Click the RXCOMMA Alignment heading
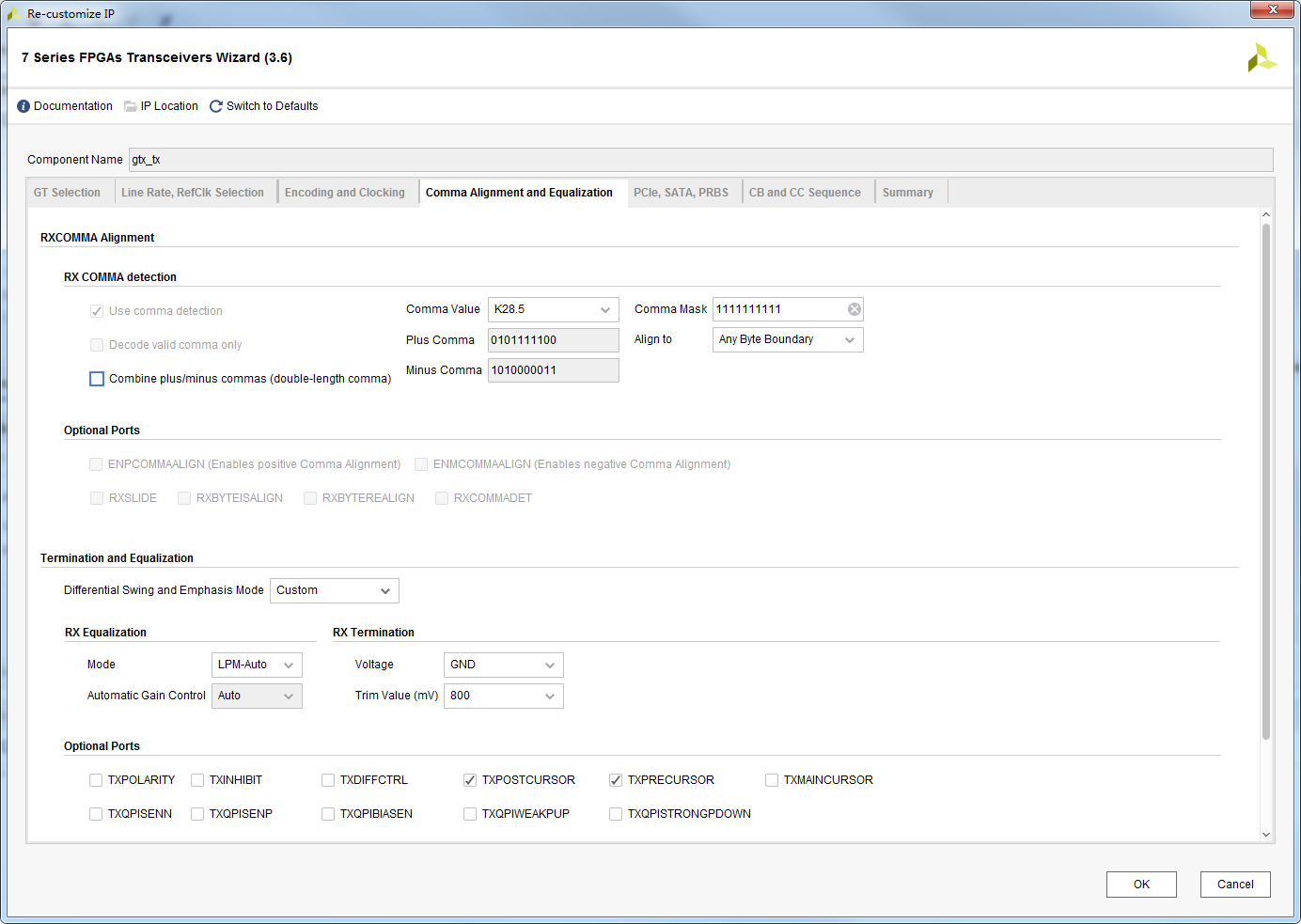The width and height of the screenshot is (1301, 924). (x=97, y=238)
